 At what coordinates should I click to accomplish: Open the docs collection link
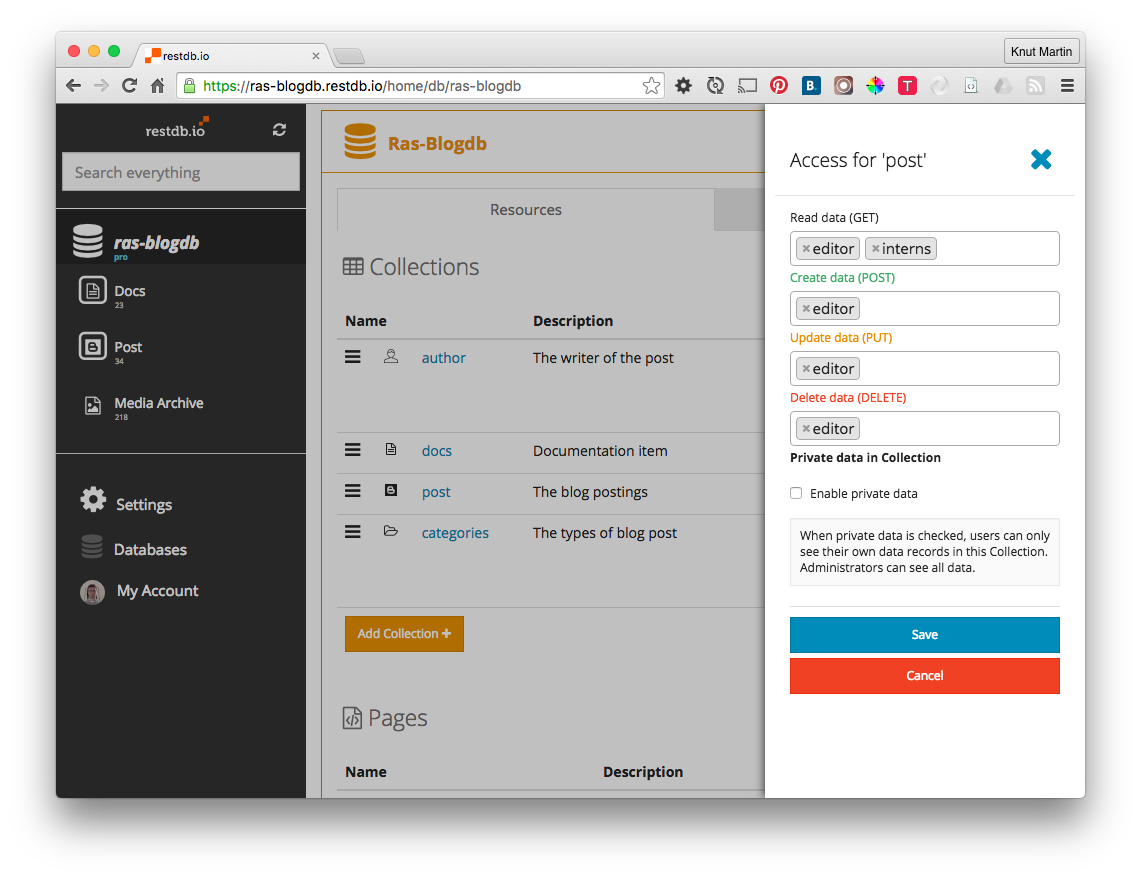437,451
